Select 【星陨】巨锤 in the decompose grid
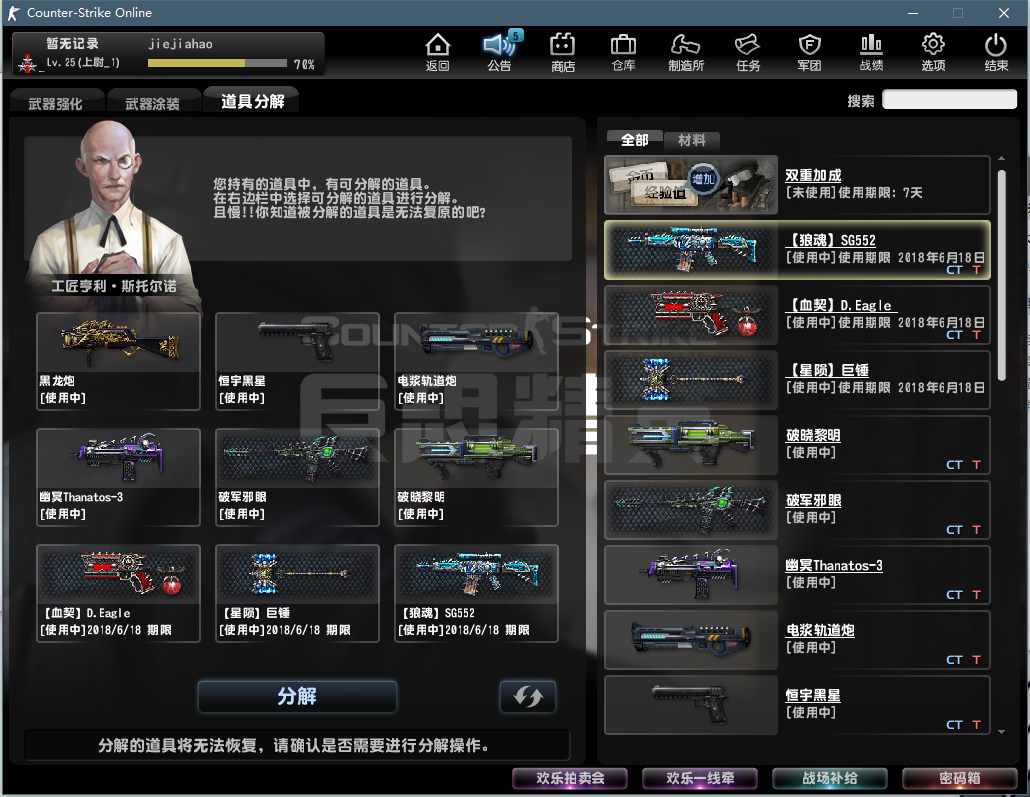 298,593
